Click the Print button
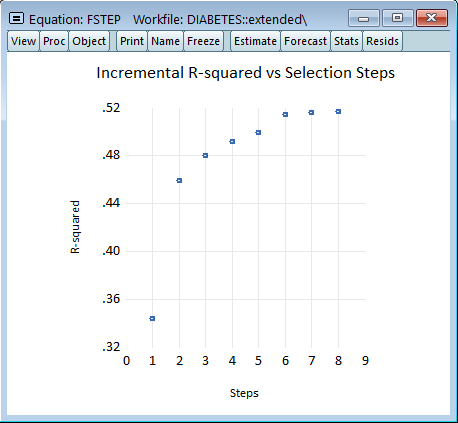Screen dimensions: 458x423 coord(132,41)
